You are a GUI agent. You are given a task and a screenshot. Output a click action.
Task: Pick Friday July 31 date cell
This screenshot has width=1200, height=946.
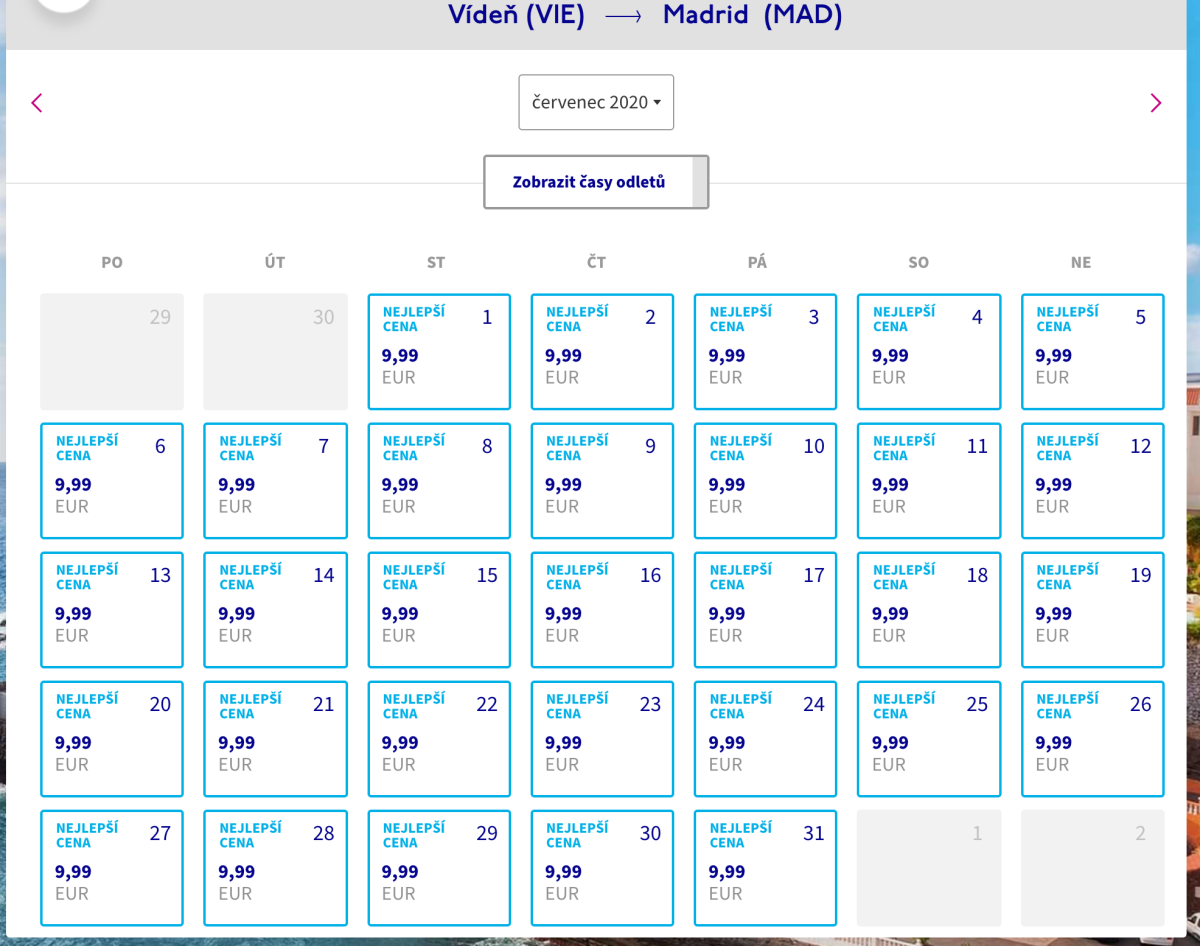click(x=765, y=867)
